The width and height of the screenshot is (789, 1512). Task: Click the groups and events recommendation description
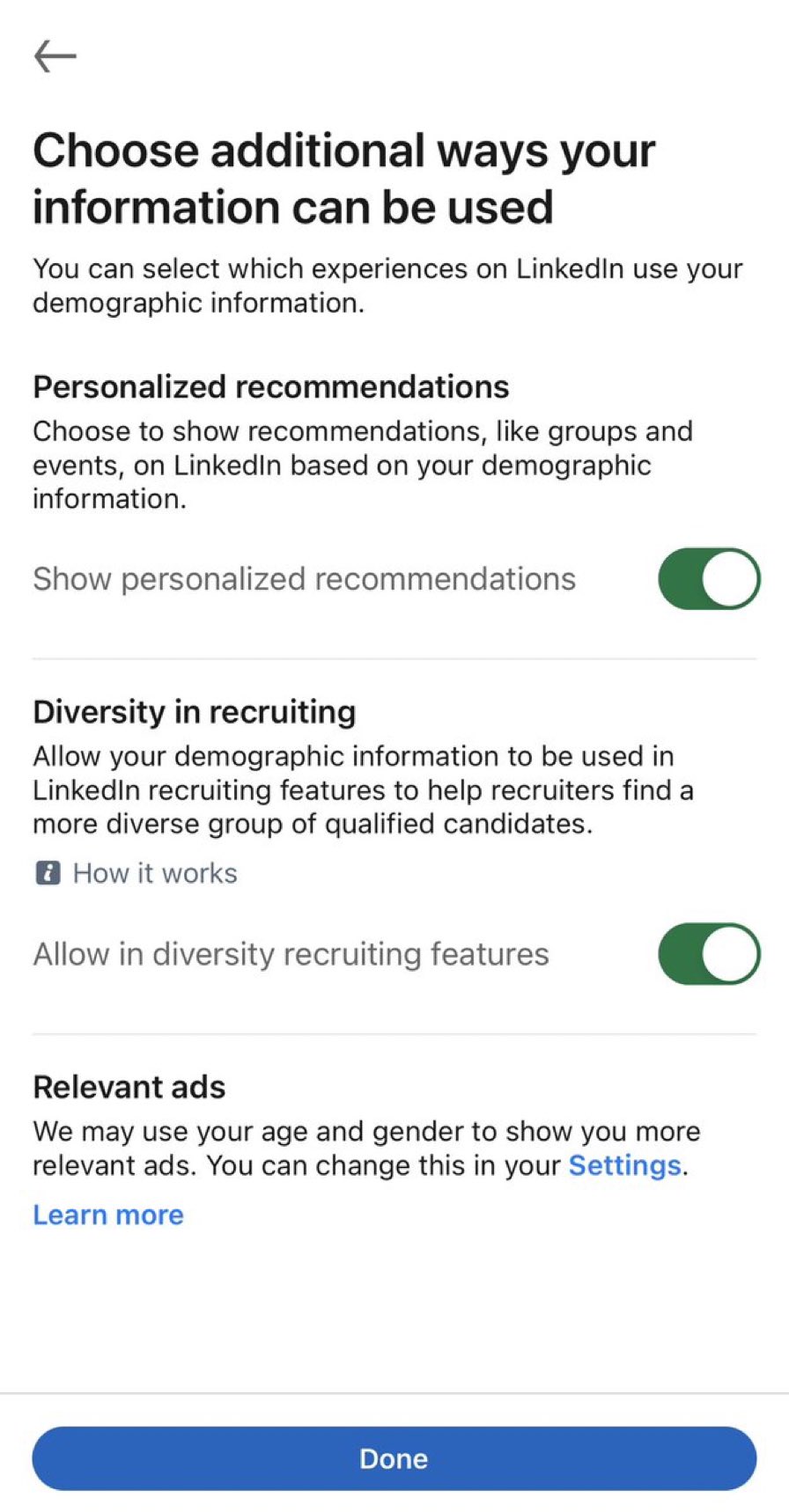pos(362,465)
